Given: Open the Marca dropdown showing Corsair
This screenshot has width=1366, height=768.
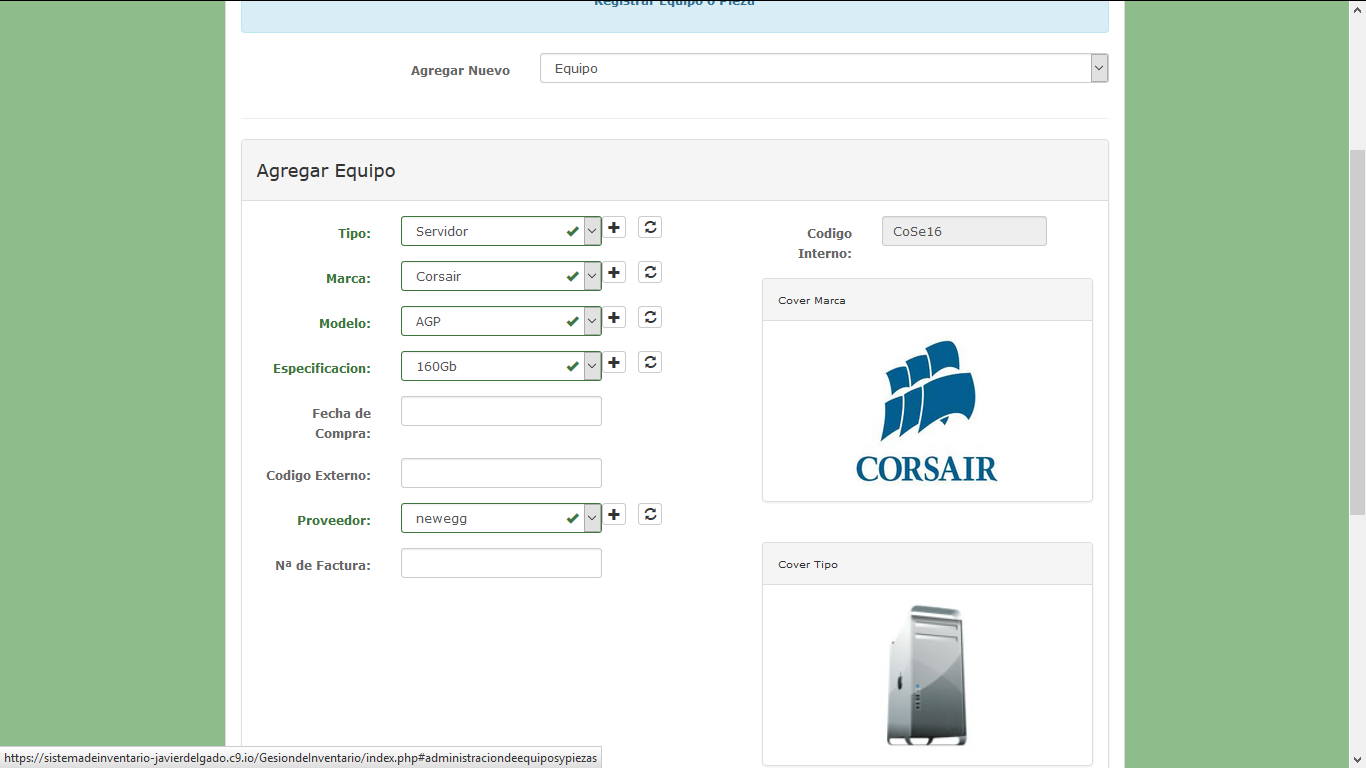Looking at the screenshot, I should 501,276.
